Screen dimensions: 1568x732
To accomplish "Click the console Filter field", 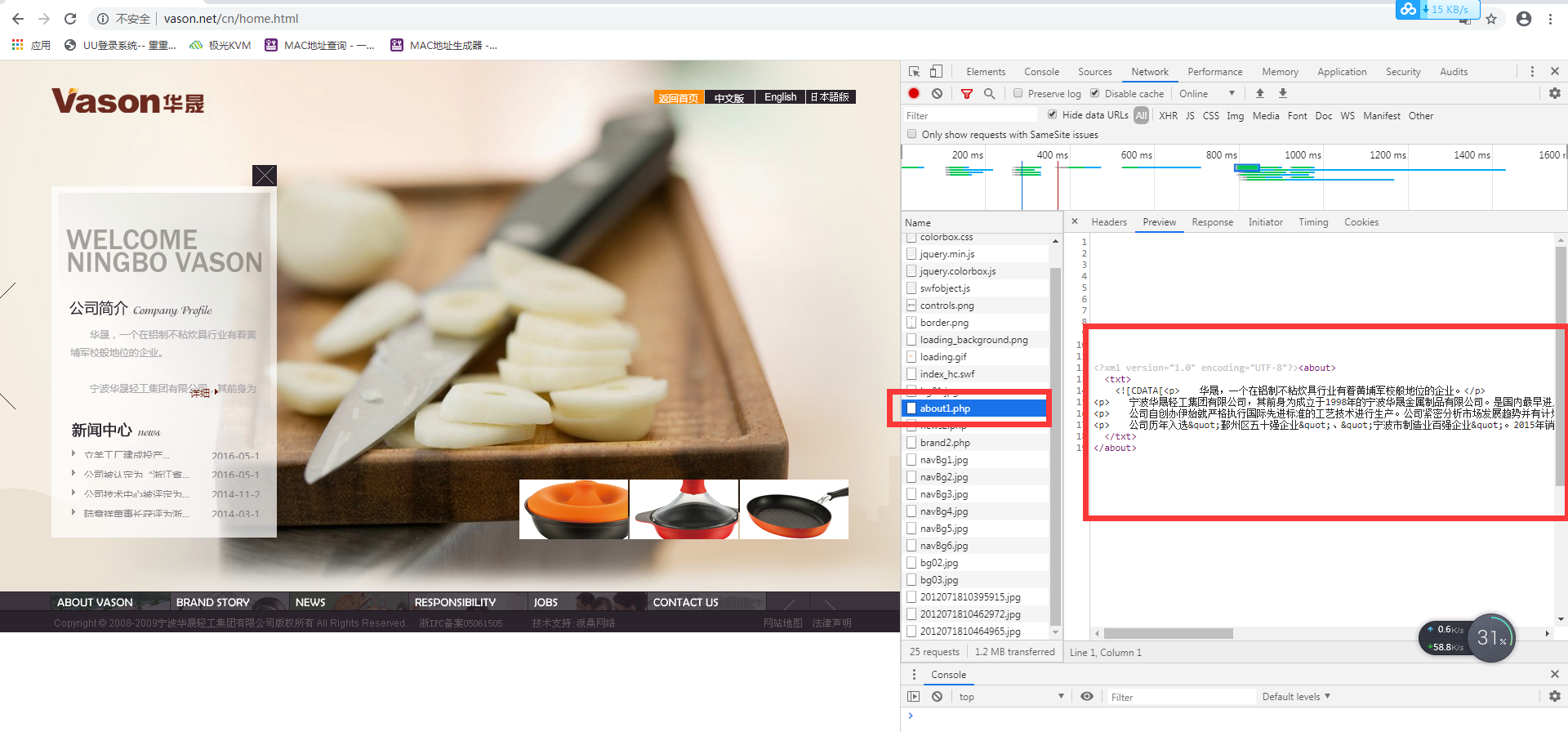I will pos(1180,697).
